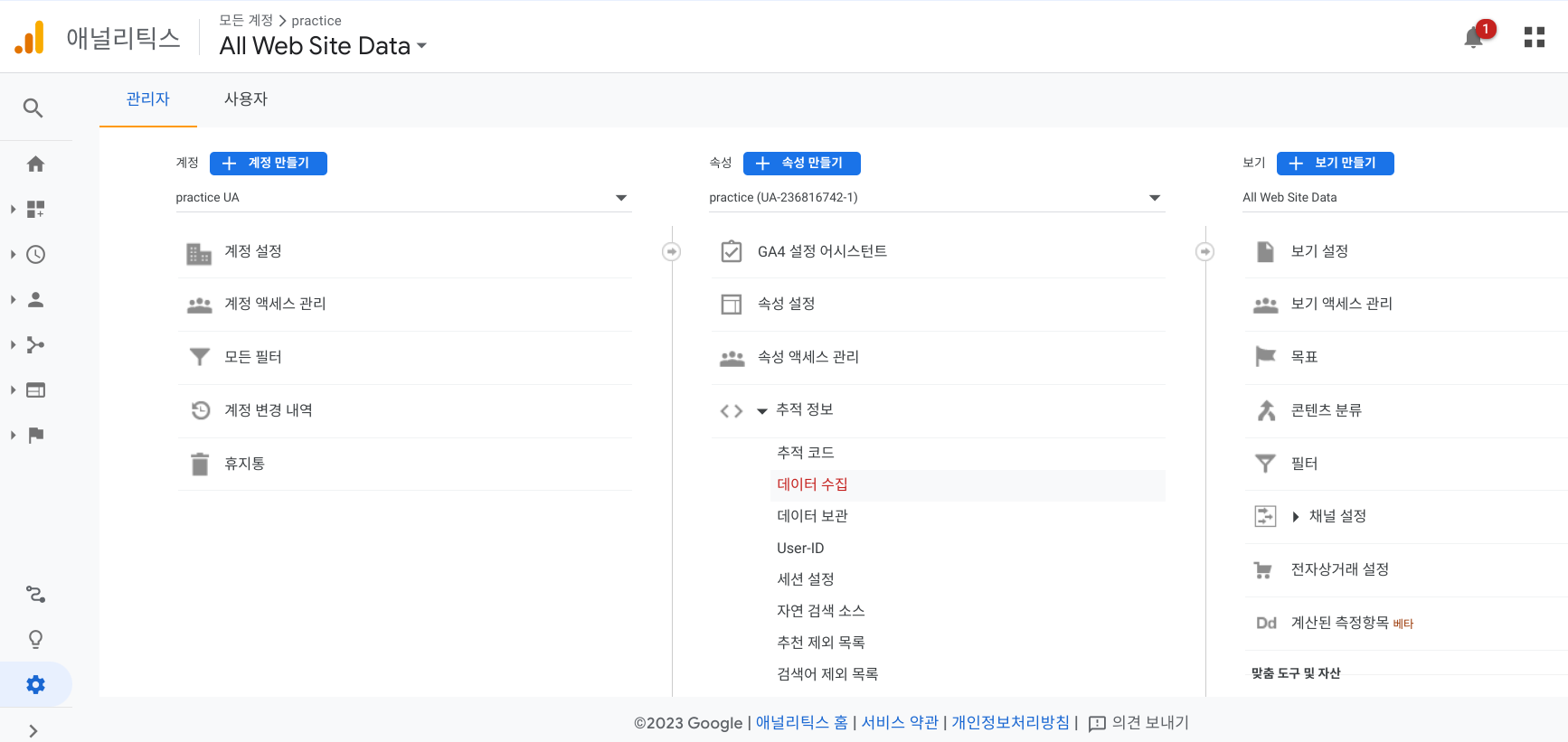Click the account-to-property arrow circle icon

tap(671, 251)
